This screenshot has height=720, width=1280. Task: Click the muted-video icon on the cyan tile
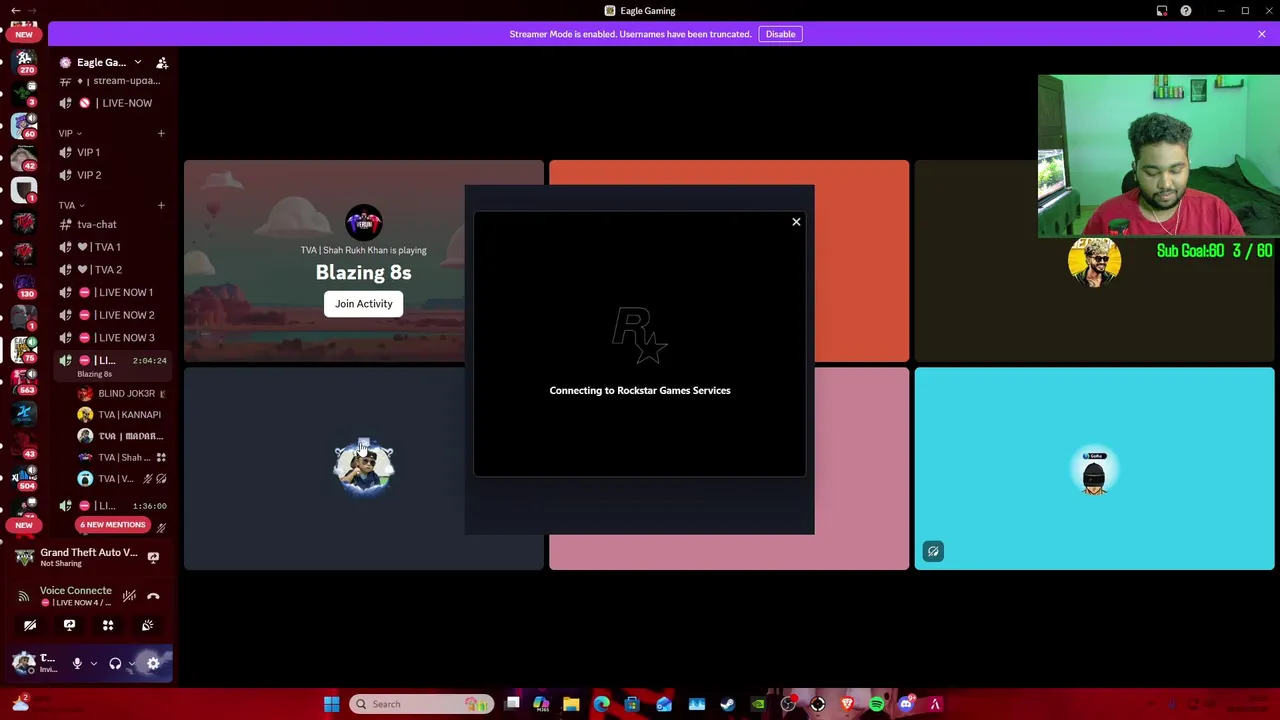(933, 551)
